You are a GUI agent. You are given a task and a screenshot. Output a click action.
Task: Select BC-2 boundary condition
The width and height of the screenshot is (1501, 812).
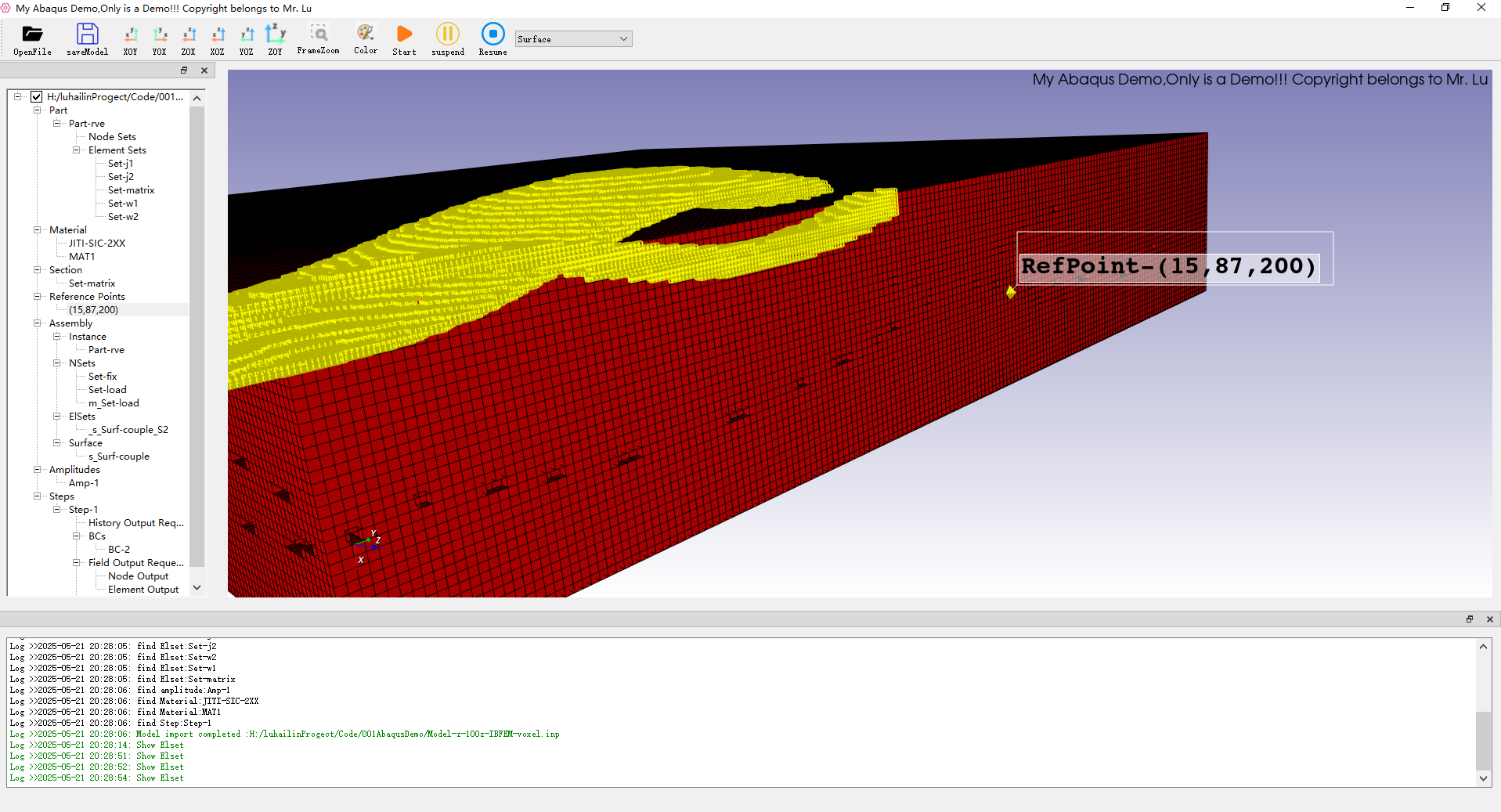pyautogui.click(x=119, y=550)
